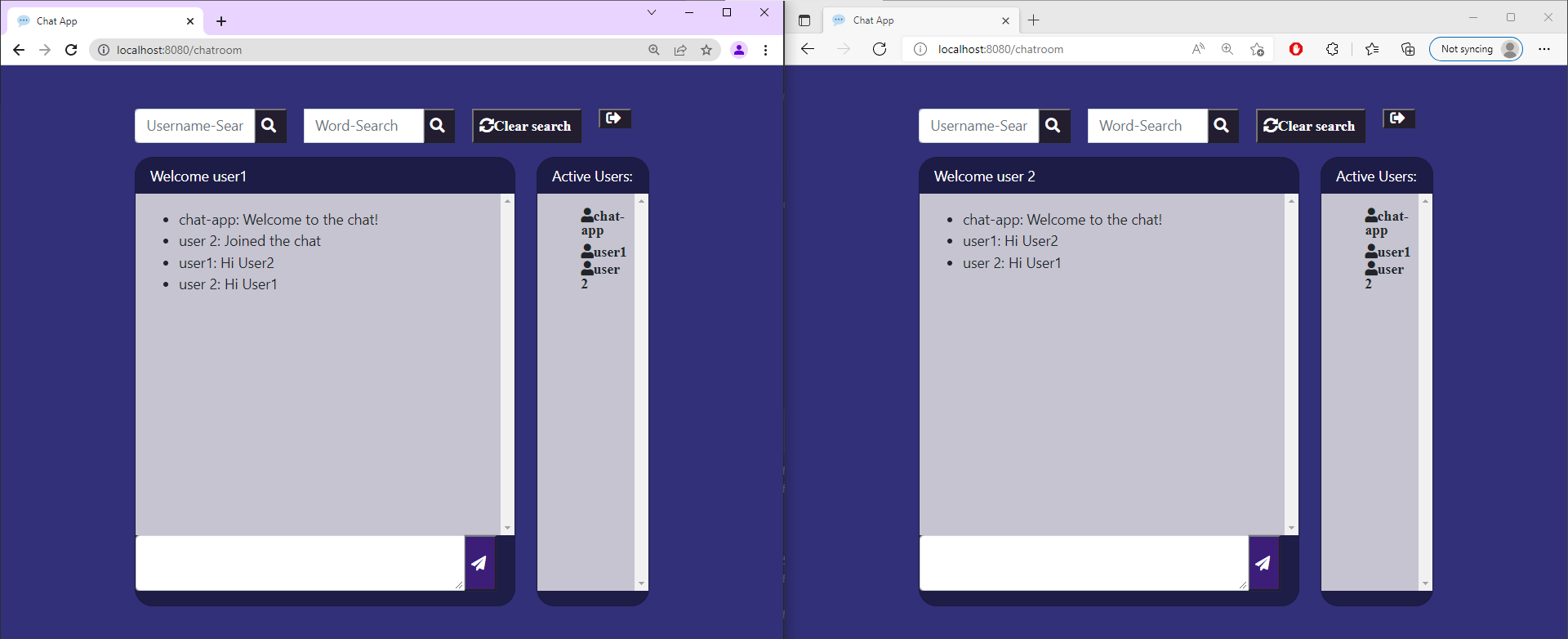Image resolution: width=1568 pixels, height=639 pixels.
Task: Click Read aloud icon in Edge
Action: pos(1198,49)
